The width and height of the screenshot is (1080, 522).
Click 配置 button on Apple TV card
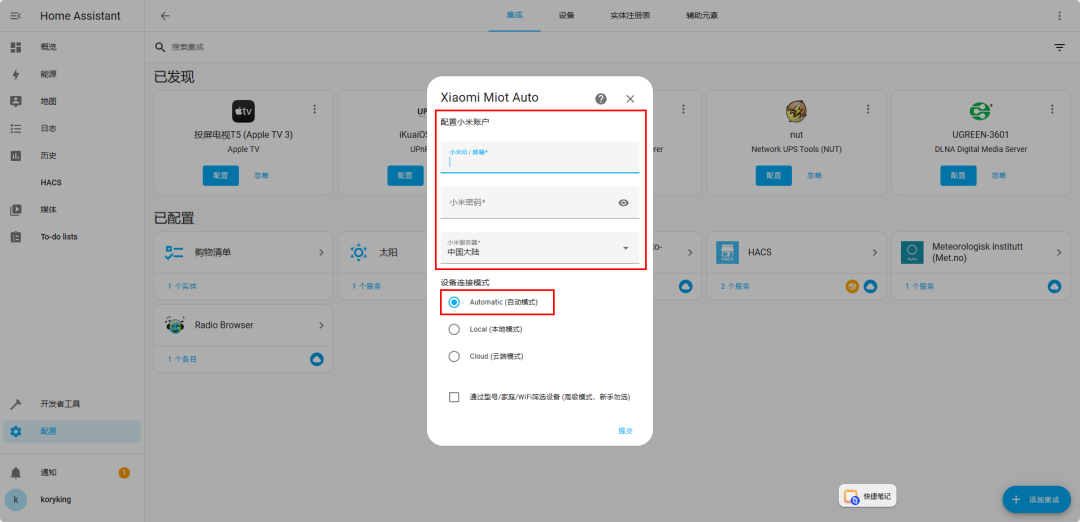point(220,176)
